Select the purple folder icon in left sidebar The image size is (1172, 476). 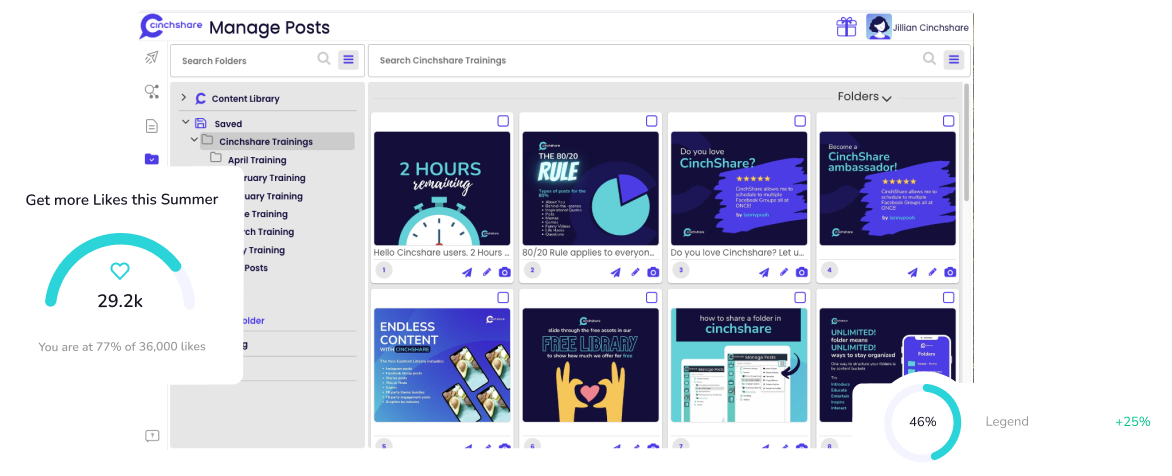tap(152, 158)
